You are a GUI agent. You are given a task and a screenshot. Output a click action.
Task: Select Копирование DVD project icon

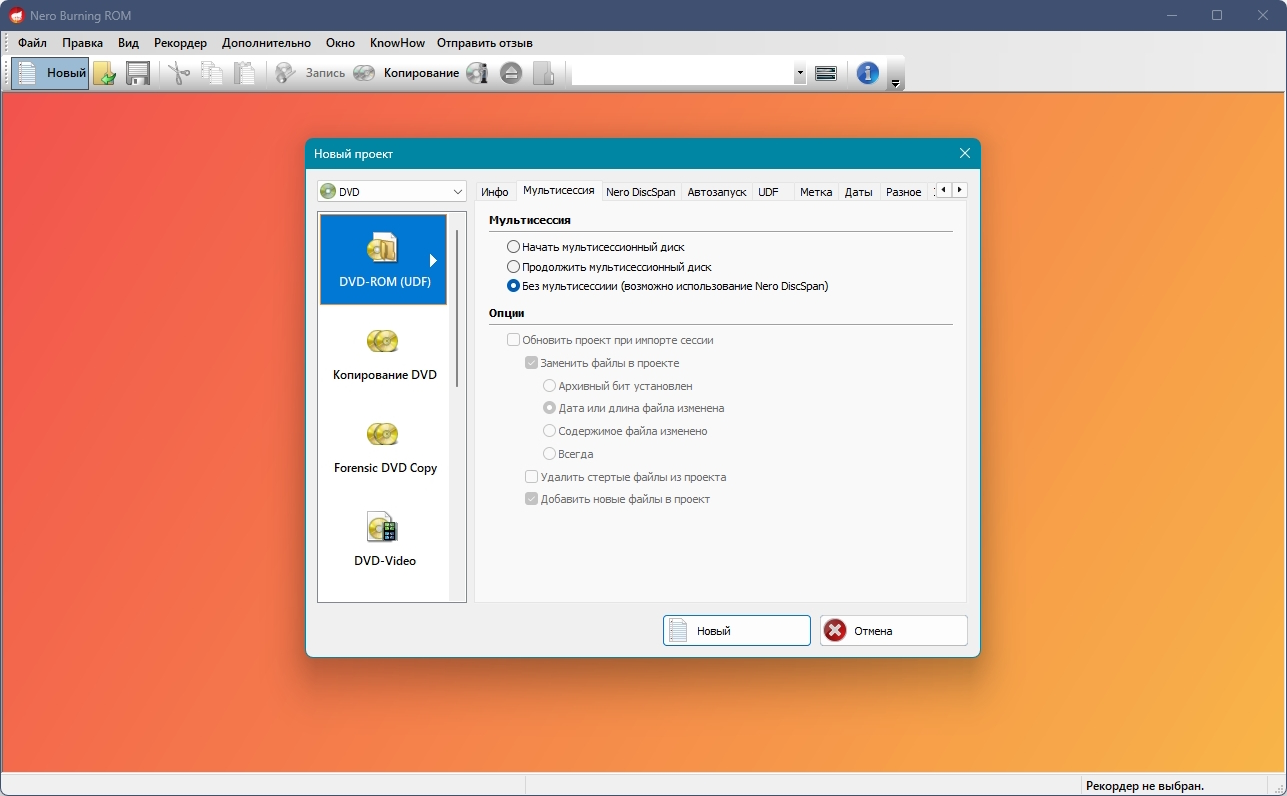[384, 353]
